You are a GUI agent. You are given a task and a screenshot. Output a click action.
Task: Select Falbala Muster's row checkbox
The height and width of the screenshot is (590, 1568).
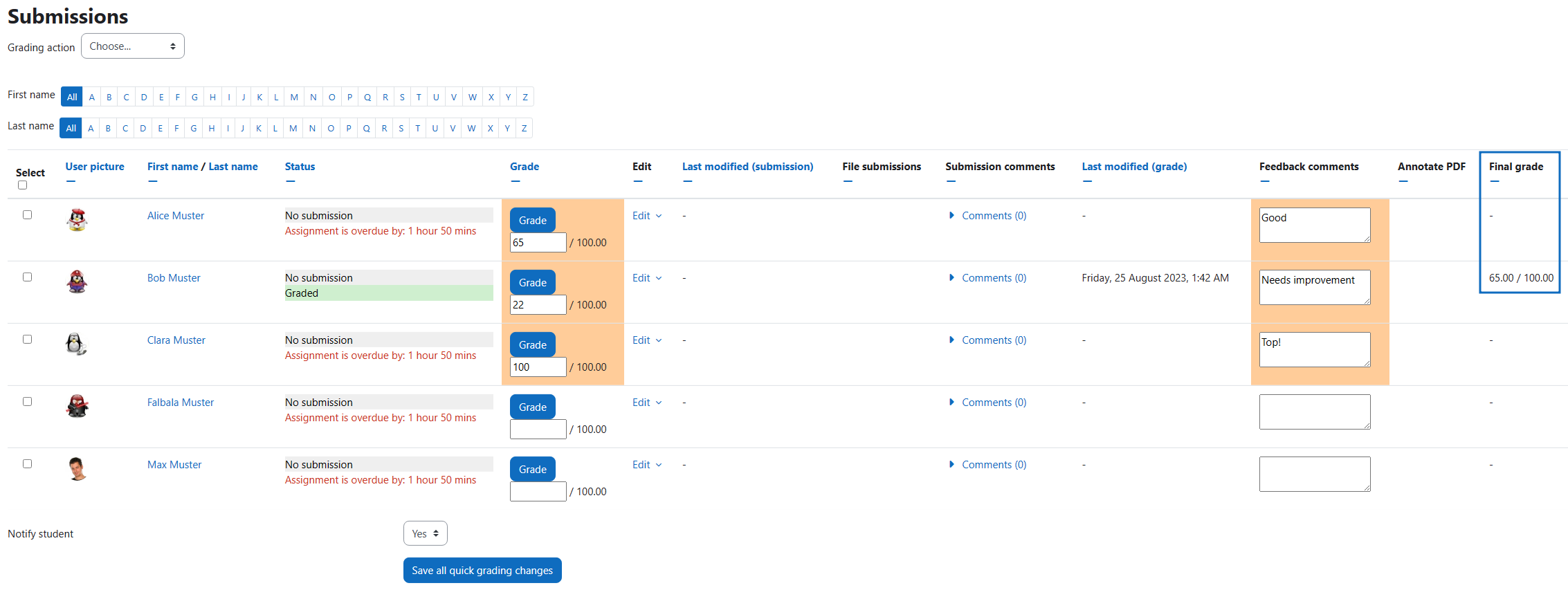point(27,401)
